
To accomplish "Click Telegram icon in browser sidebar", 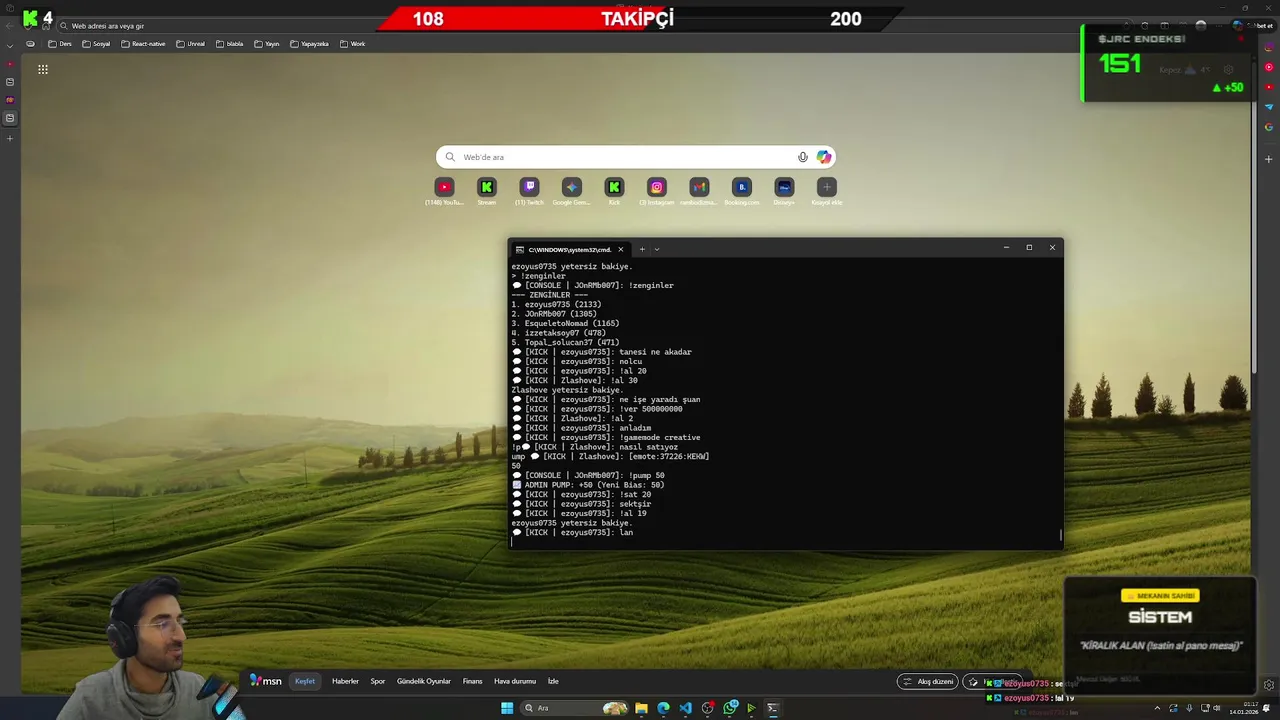I will coord(1269,107).
